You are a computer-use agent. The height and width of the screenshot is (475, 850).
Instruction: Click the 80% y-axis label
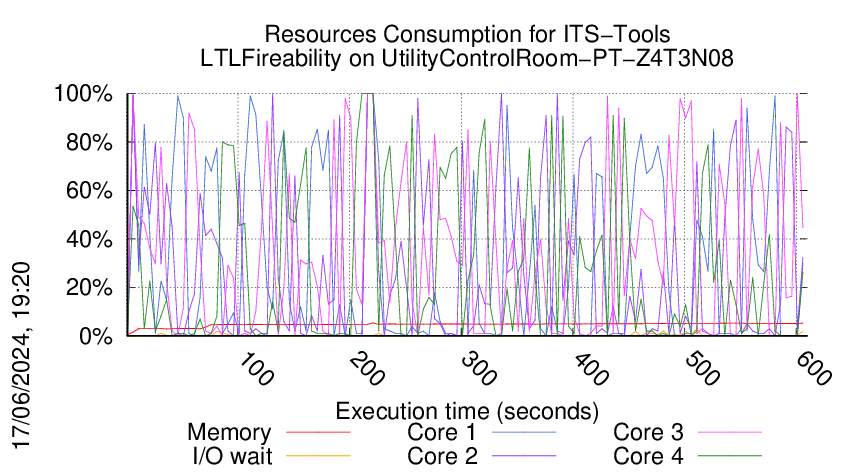coord(89,143)
